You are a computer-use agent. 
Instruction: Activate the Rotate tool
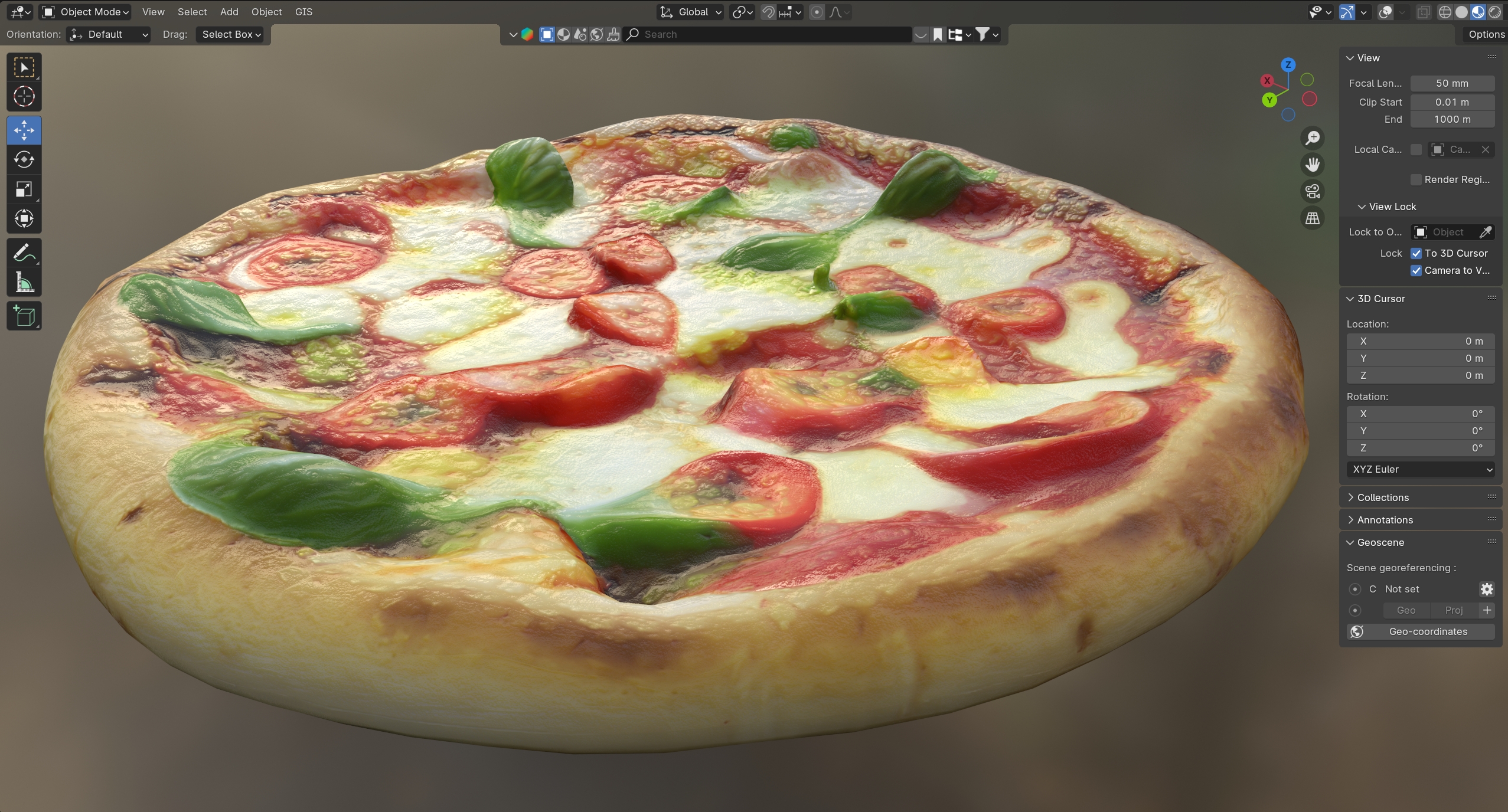coord(24,159)
